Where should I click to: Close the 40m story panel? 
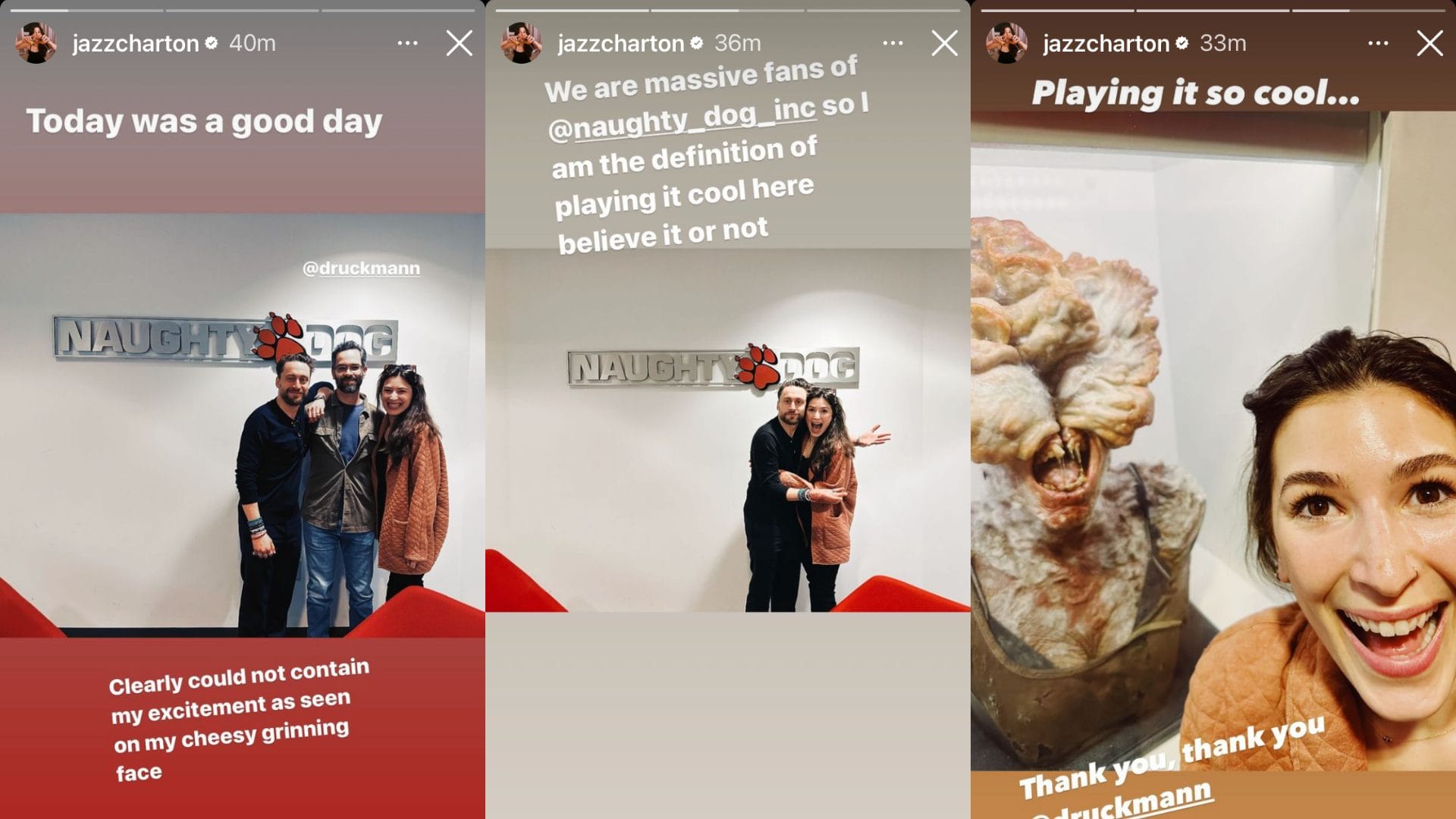(x=459, y=43)
